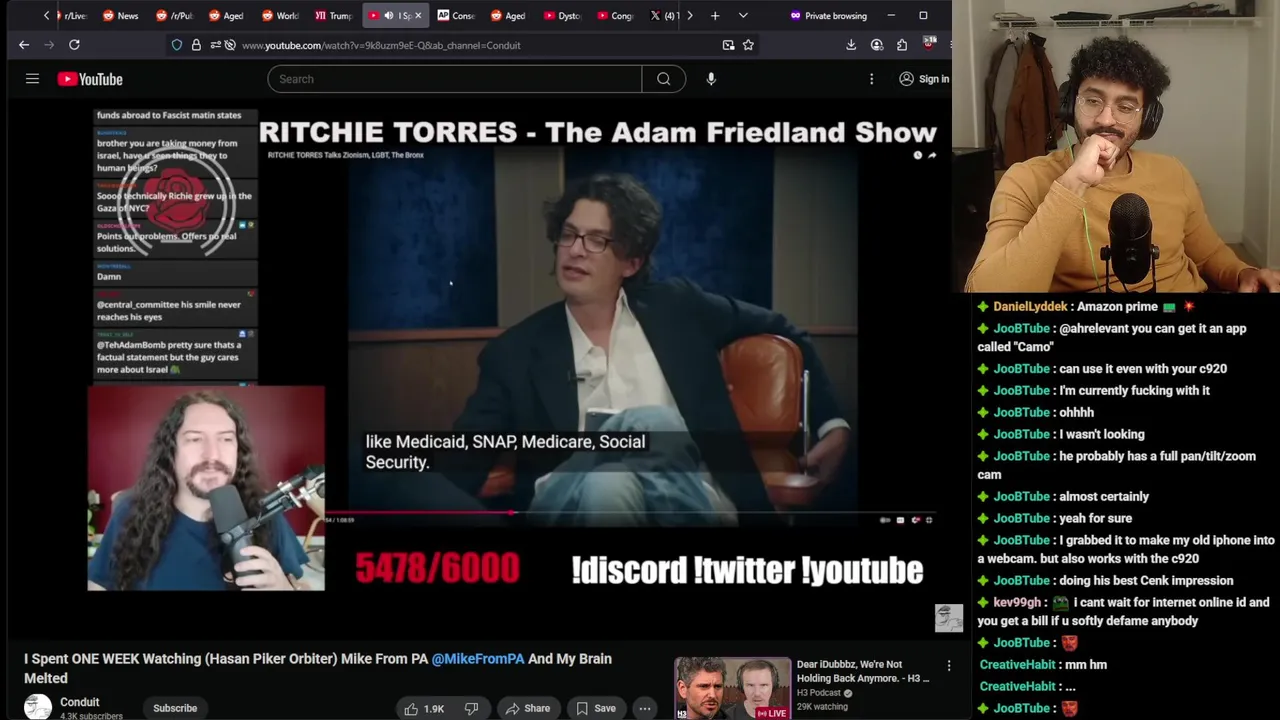The width and height of the screenshot is (1280, 720).
Task: Open picture-in-picture icon in address bar
Action: coord(728,45)
